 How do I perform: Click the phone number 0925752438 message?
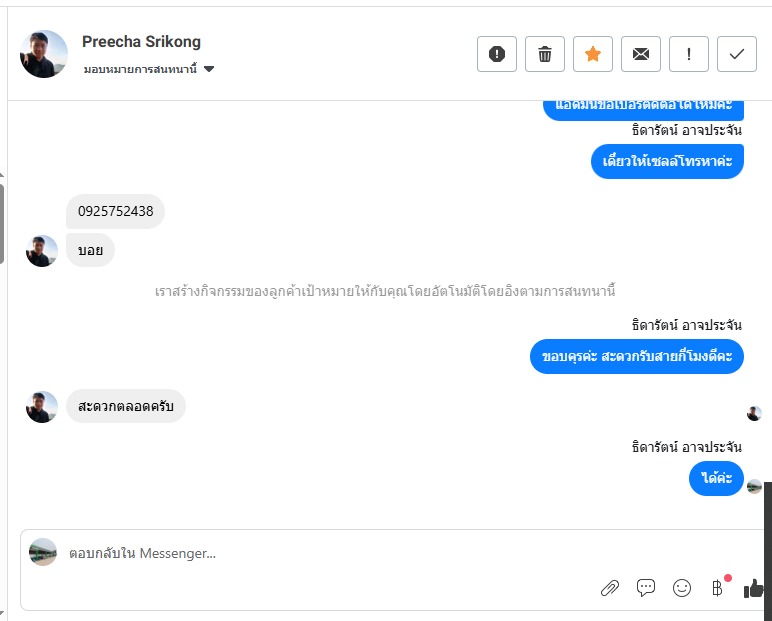tap(116, 211)
